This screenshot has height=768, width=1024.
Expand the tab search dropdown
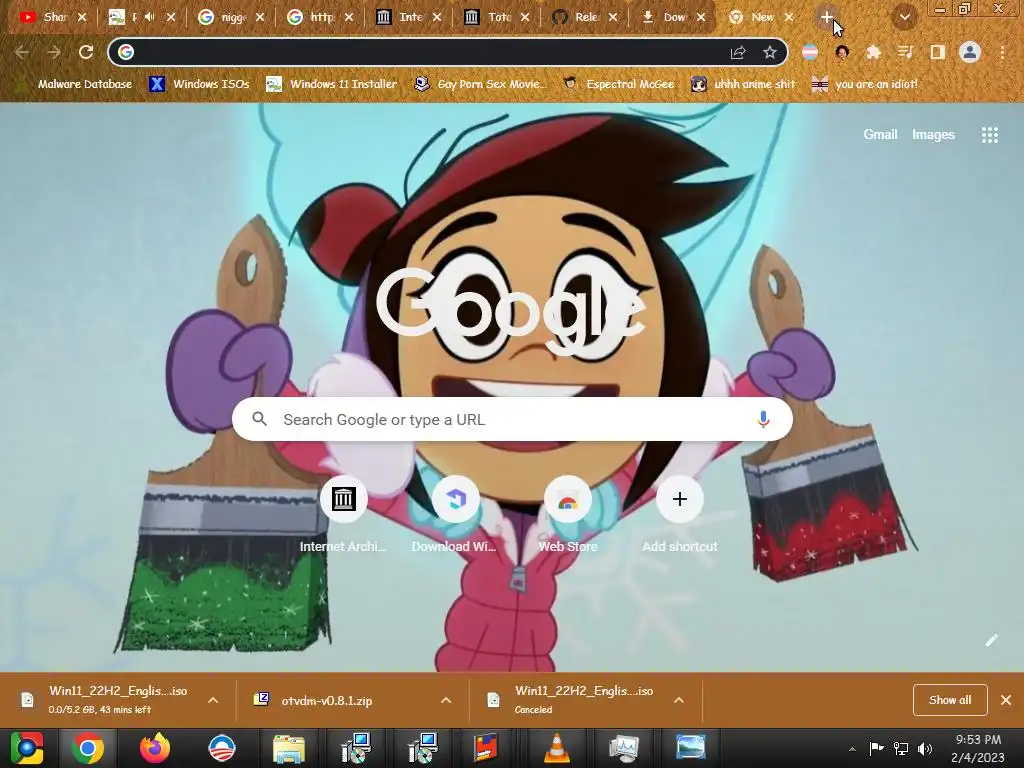904,18
